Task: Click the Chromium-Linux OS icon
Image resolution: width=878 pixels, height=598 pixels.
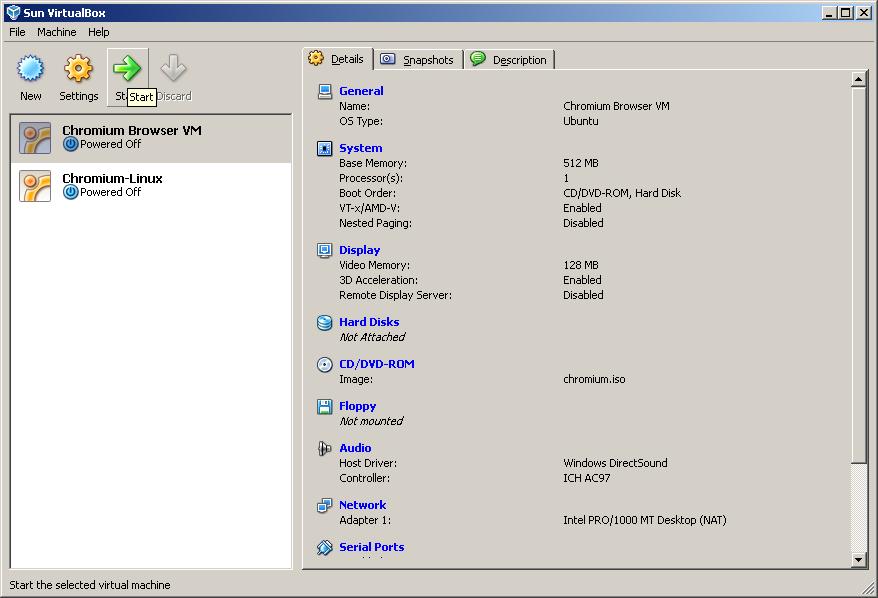Action: (x=35, y=186)
